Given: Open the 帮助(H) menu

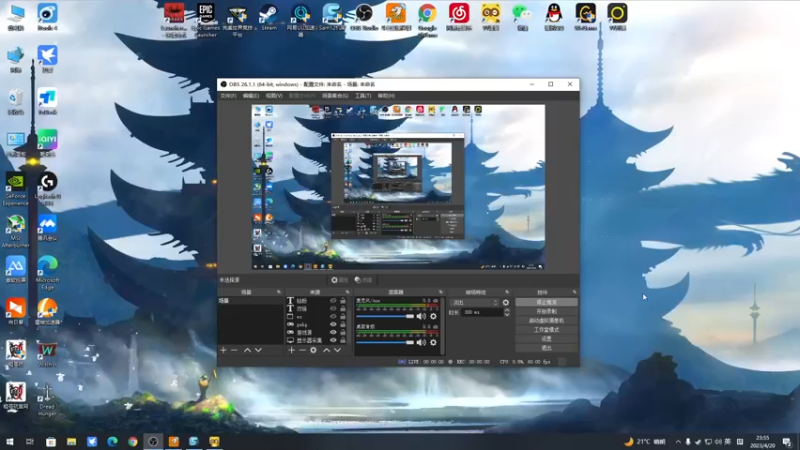Looking at the screenshot, I should [386, 96].
